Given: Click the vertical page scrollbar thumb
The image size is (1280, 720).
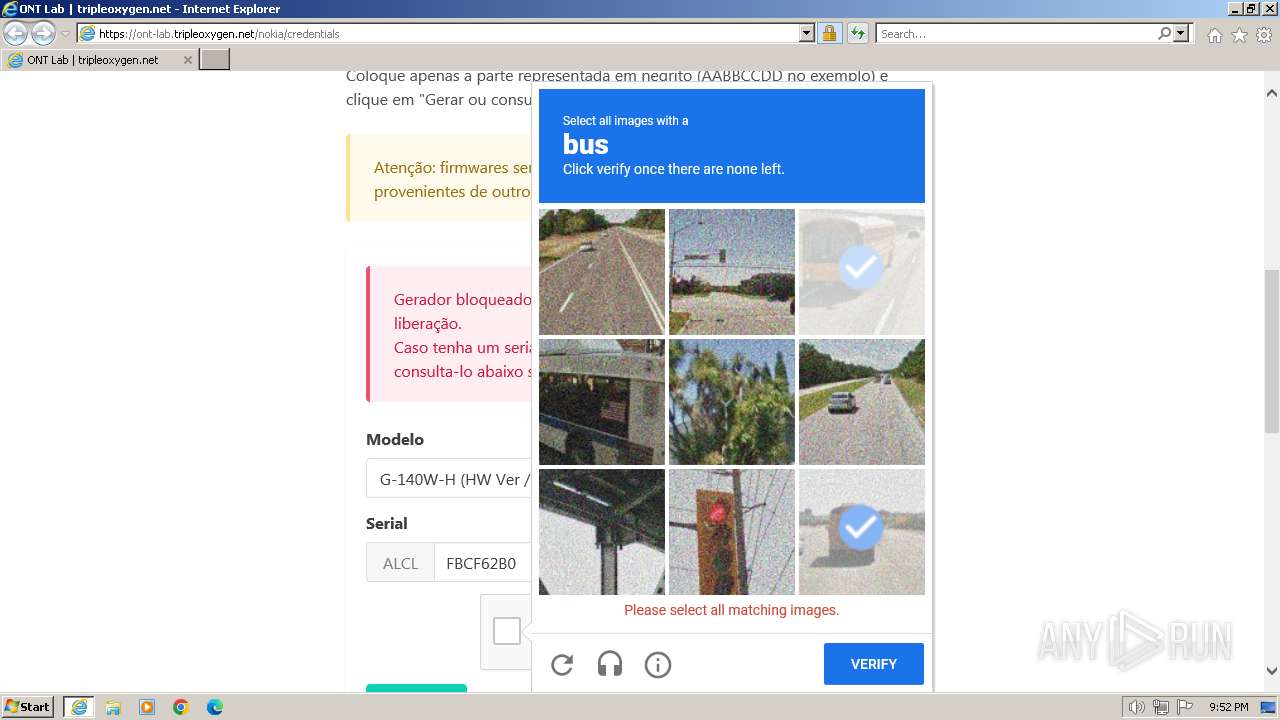Looking at the screenshot, I should tap(1272, 351).
